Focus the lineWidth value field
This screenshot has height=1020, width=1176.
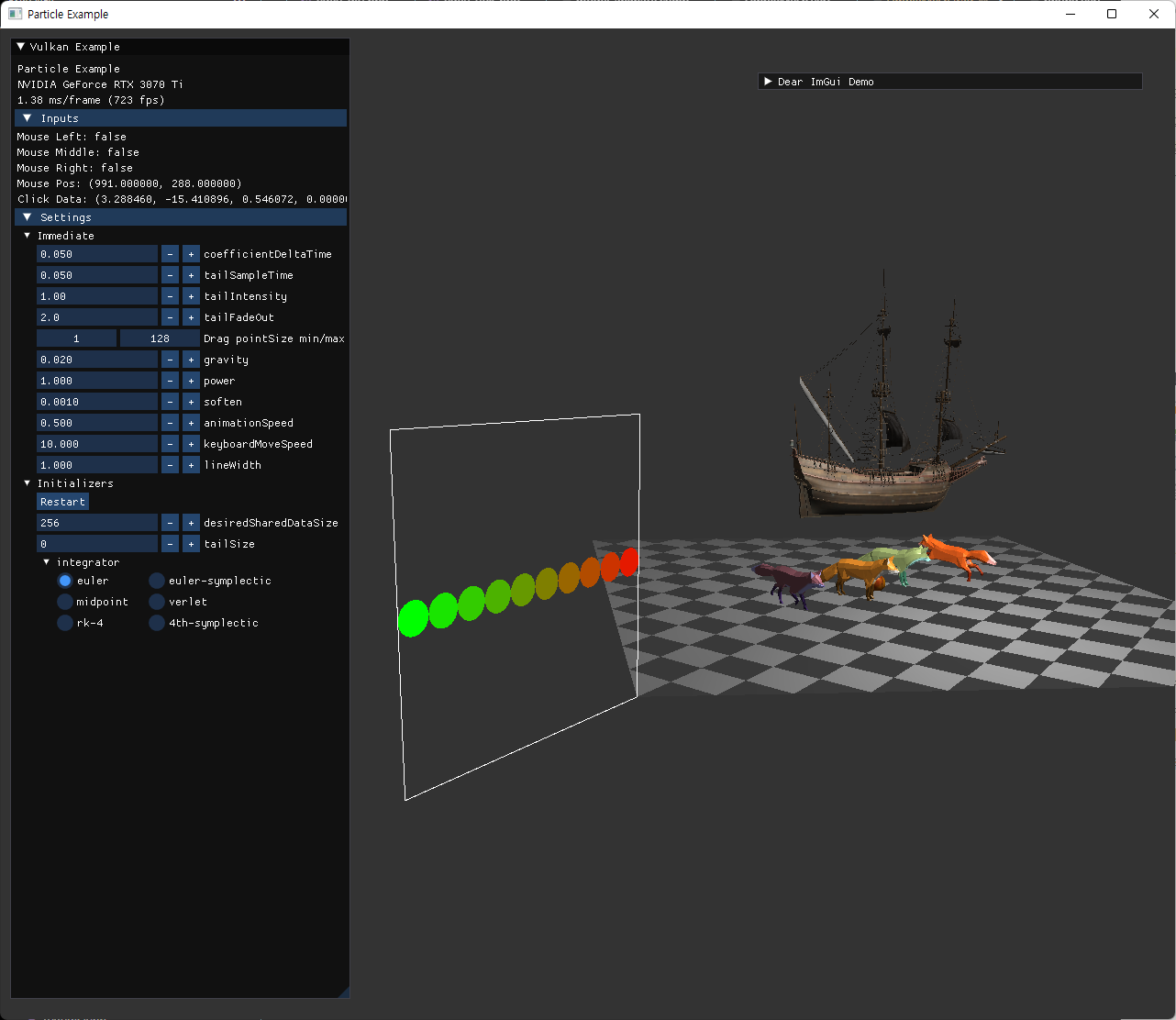pos(97,465)
